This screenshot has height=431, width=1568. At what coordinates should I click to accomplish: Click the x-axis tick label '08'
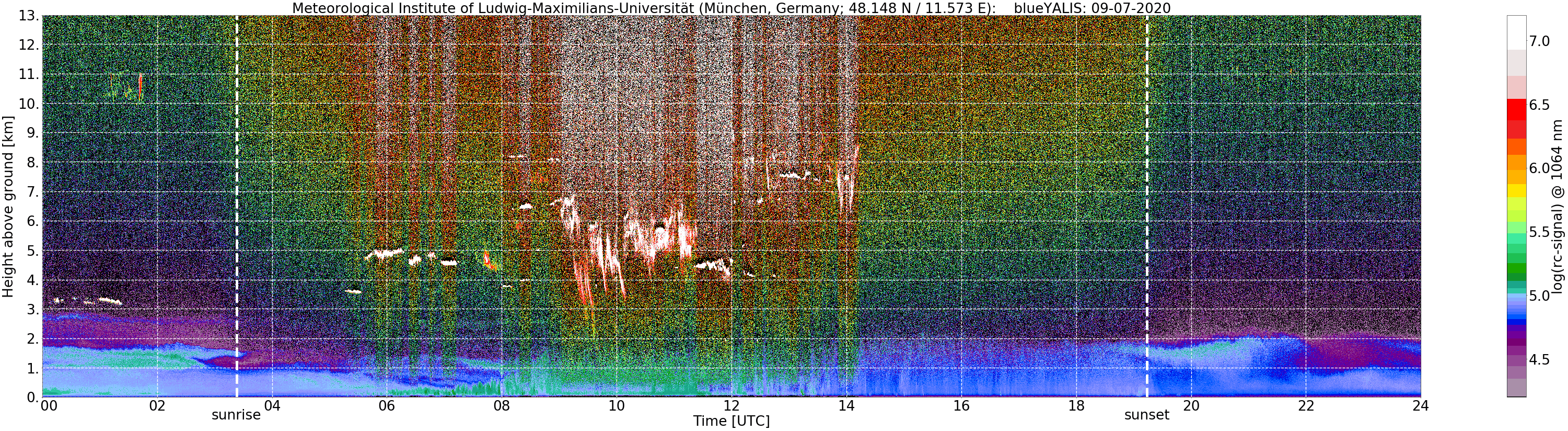(x=502, y=406)
